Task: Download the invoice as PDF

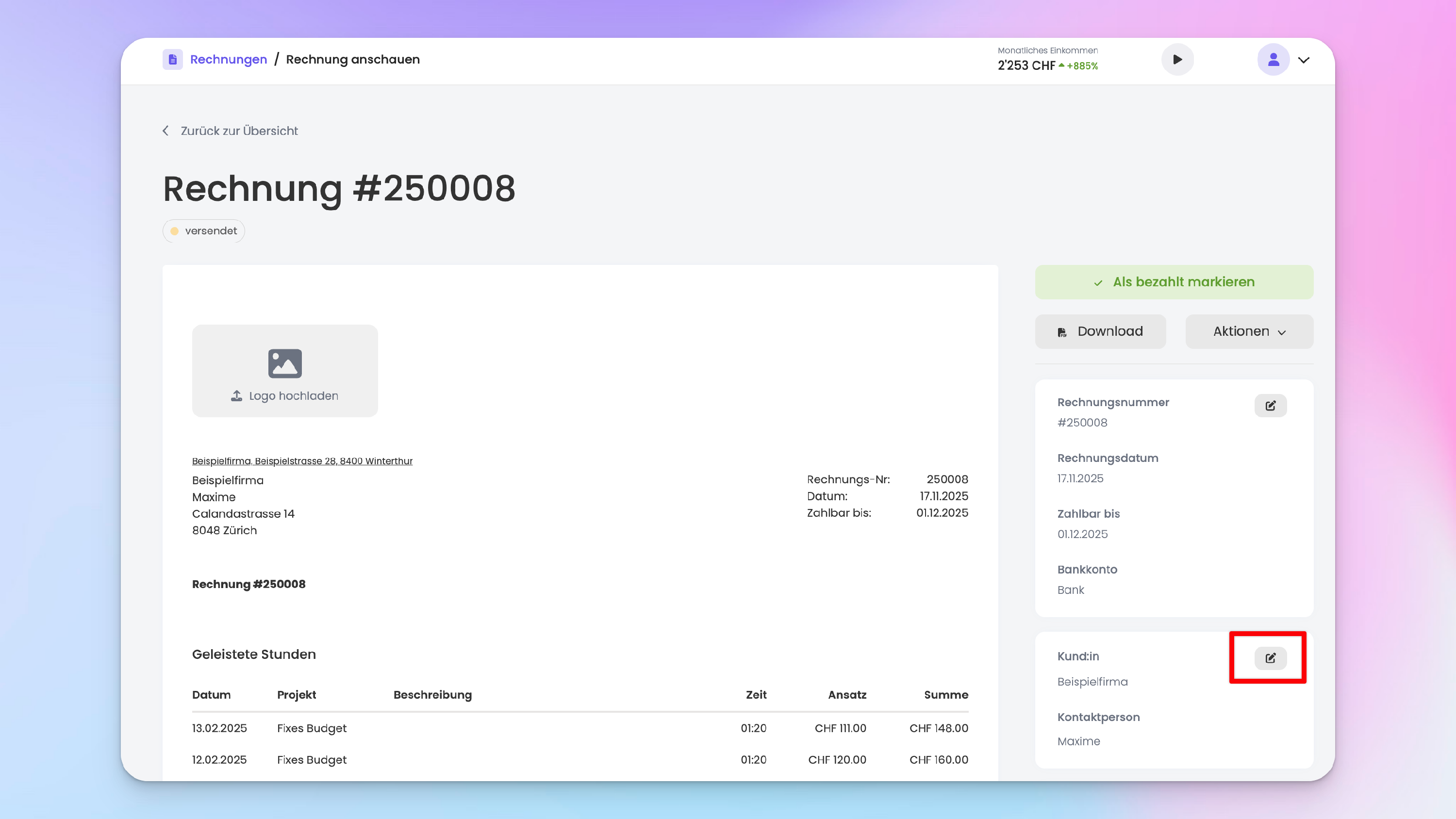Action: point(1100,331)
